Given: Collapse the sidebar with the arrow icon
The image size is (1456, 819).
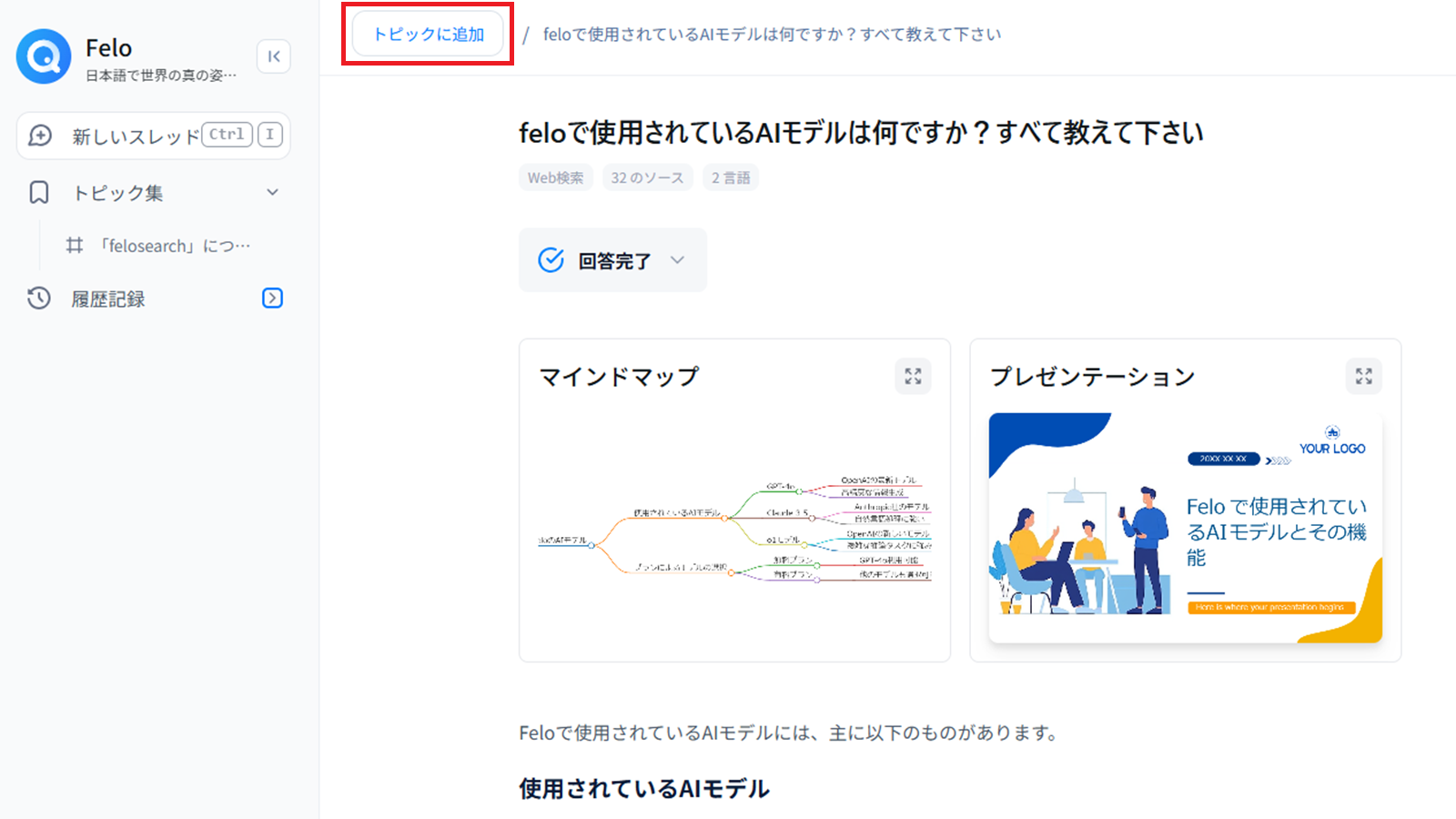Looking at the screenshot, I should tap(274, 56).
